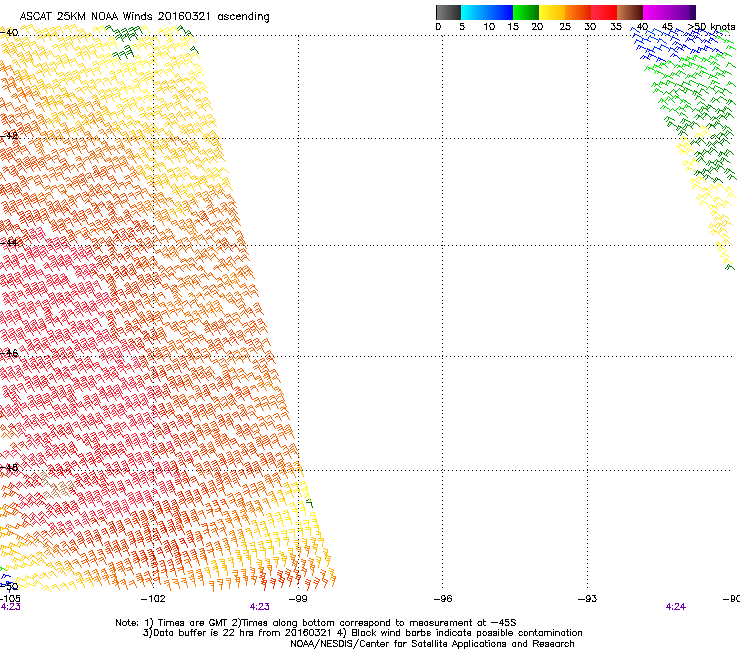Image resolution: width=740 pixels, height=650 pixels.
Task: Click the -40 latitude axis label
Action: tap(9, 33)
